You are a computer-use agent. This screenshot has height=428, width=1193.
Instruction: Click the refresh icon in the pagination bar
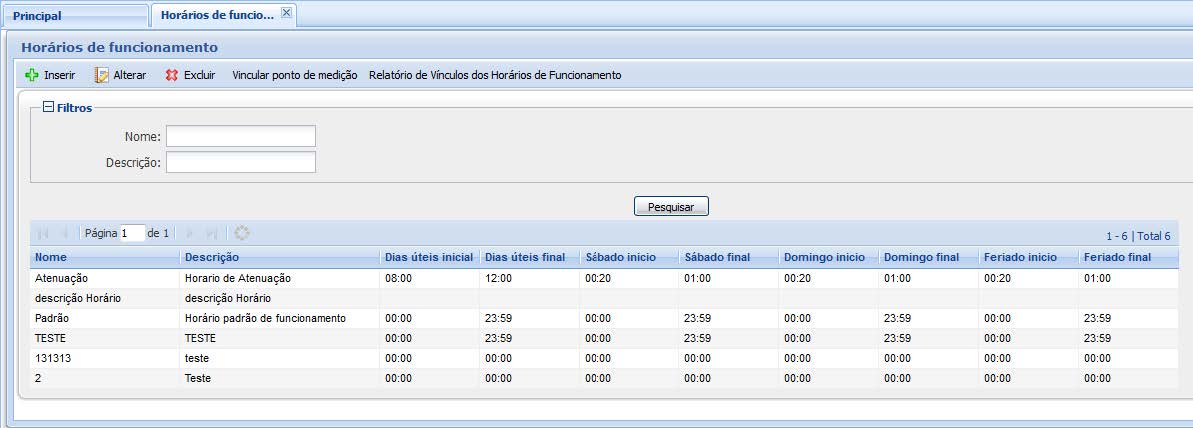click(x=241, y=233)
